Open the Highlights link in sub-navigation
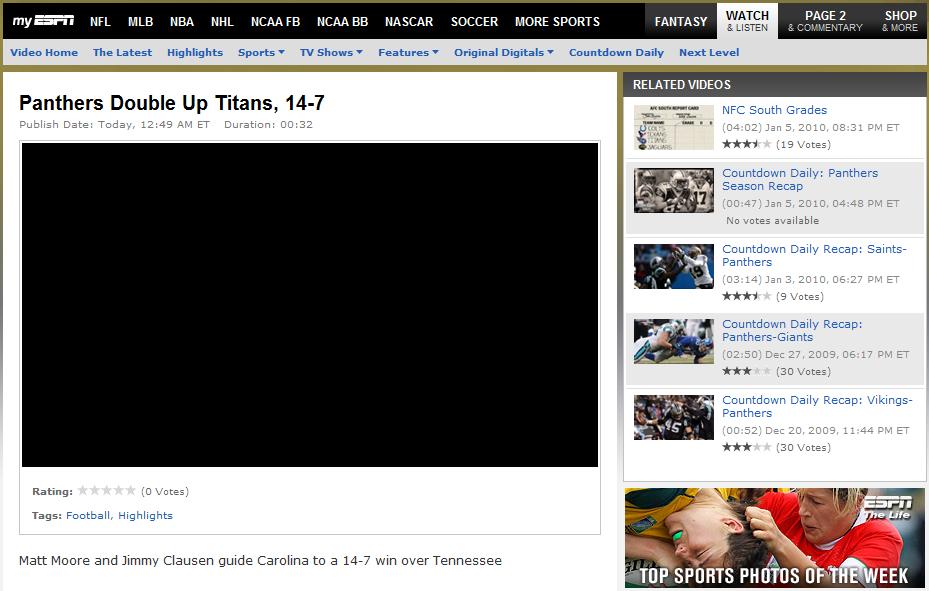The height and width of the screenshot is (591, 929). click(x=195, y=53)
